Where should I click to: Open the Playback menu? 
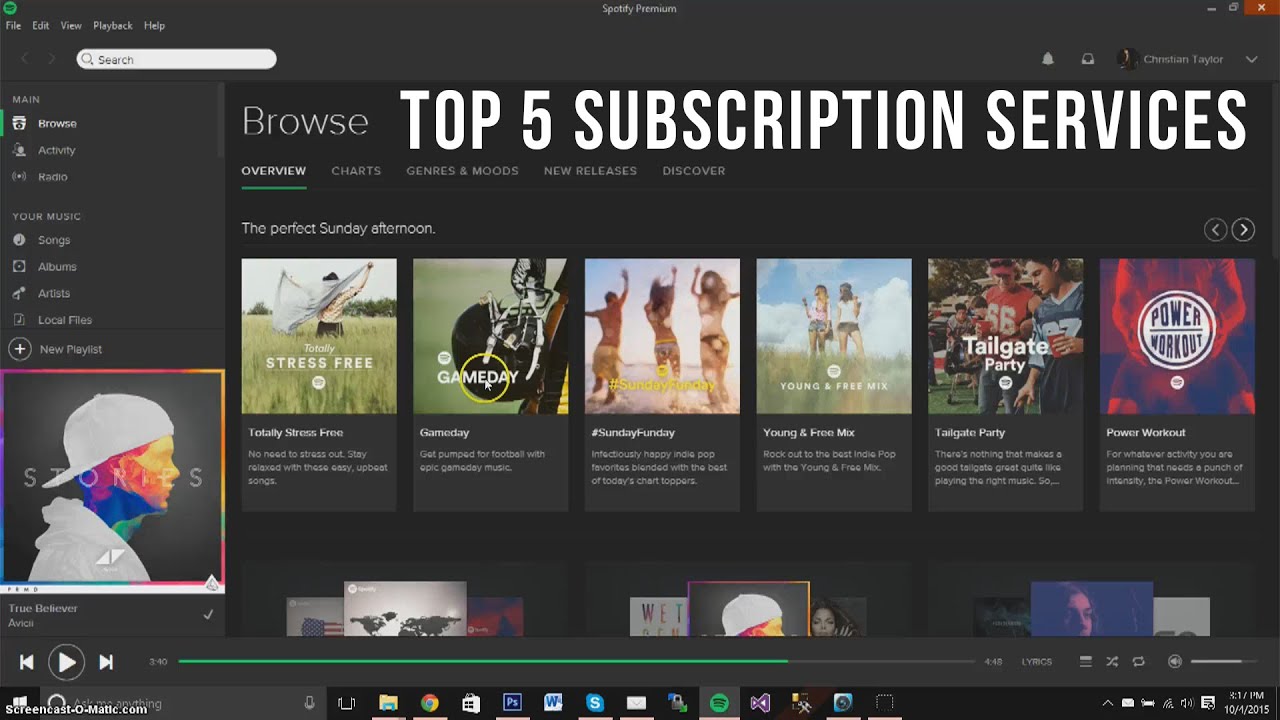point(113,25)
